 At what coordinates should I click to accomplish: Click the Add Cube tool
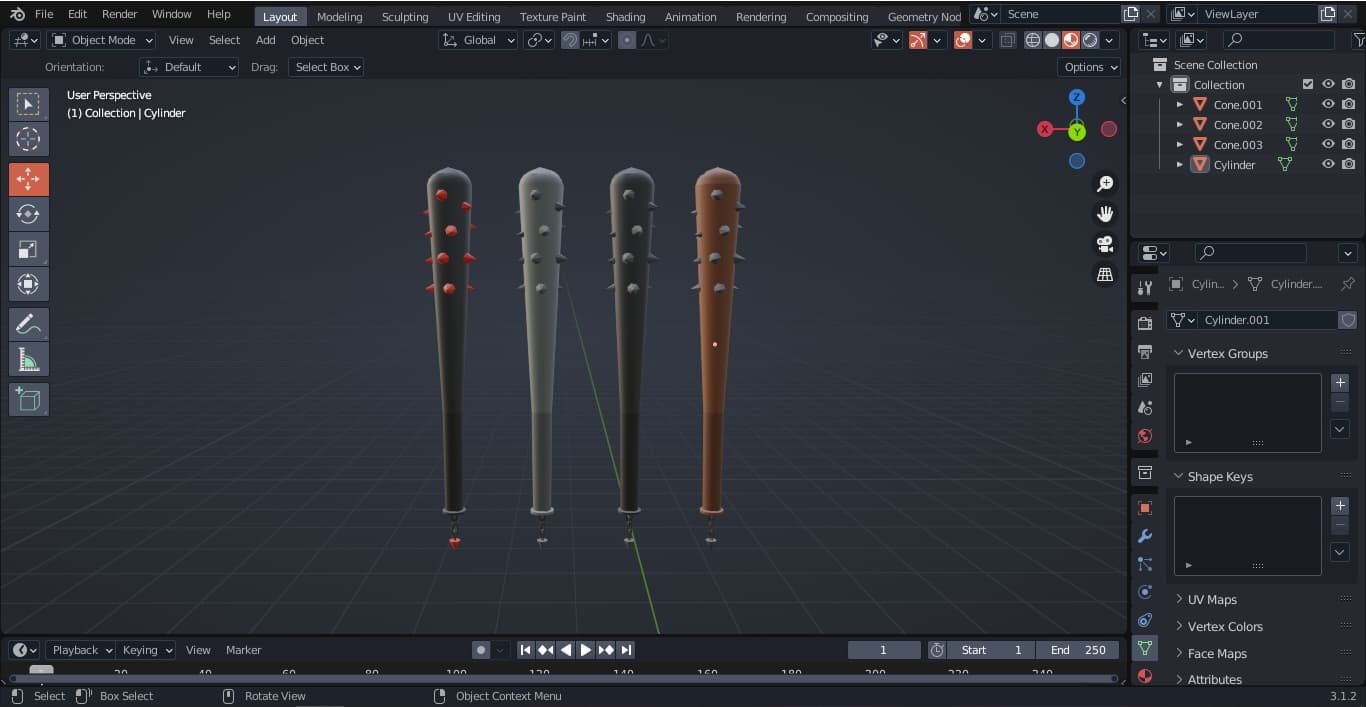tap(28, 400)
